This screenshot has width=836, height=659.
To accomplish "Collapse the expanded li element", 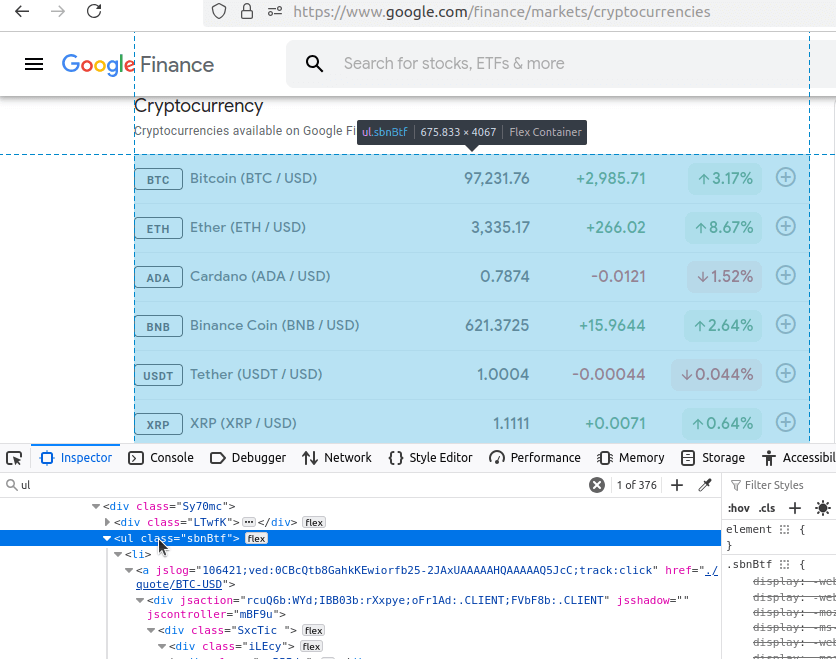I will (118, 554).
